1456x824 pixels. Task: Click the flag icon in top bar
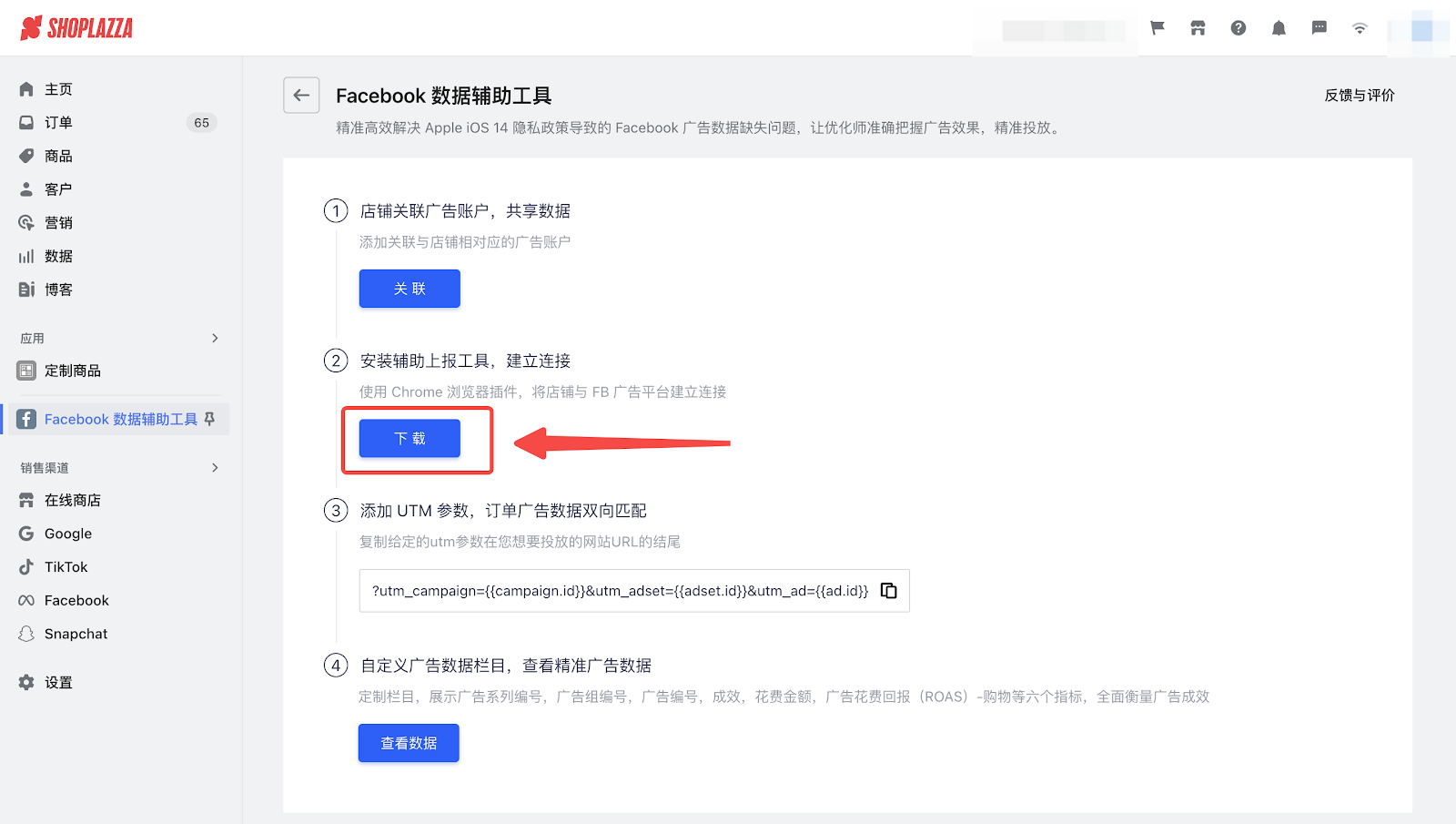1158,28
